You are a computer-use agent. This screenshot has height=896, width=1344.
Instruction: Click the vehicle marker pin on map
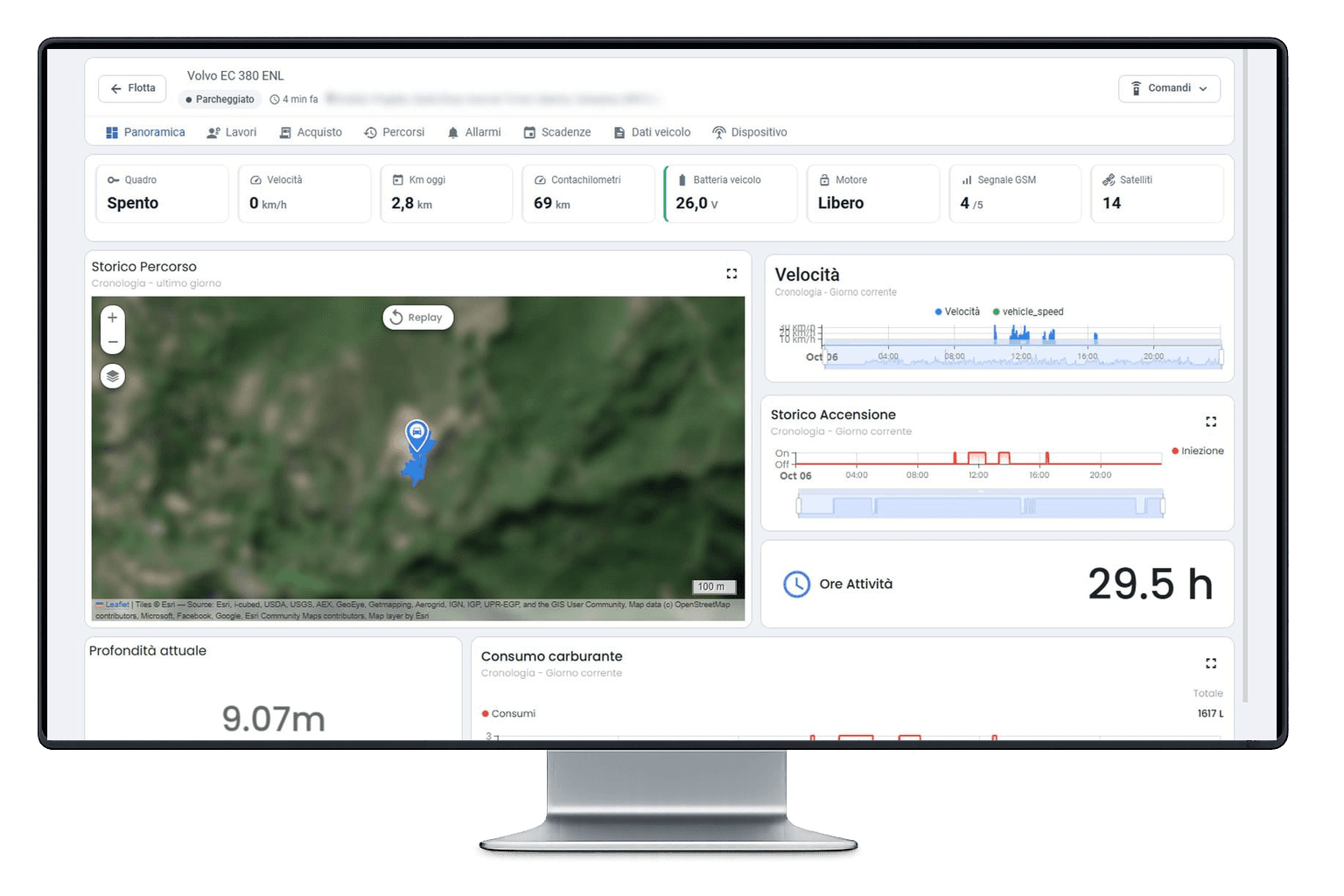click(x=417, y=434)
